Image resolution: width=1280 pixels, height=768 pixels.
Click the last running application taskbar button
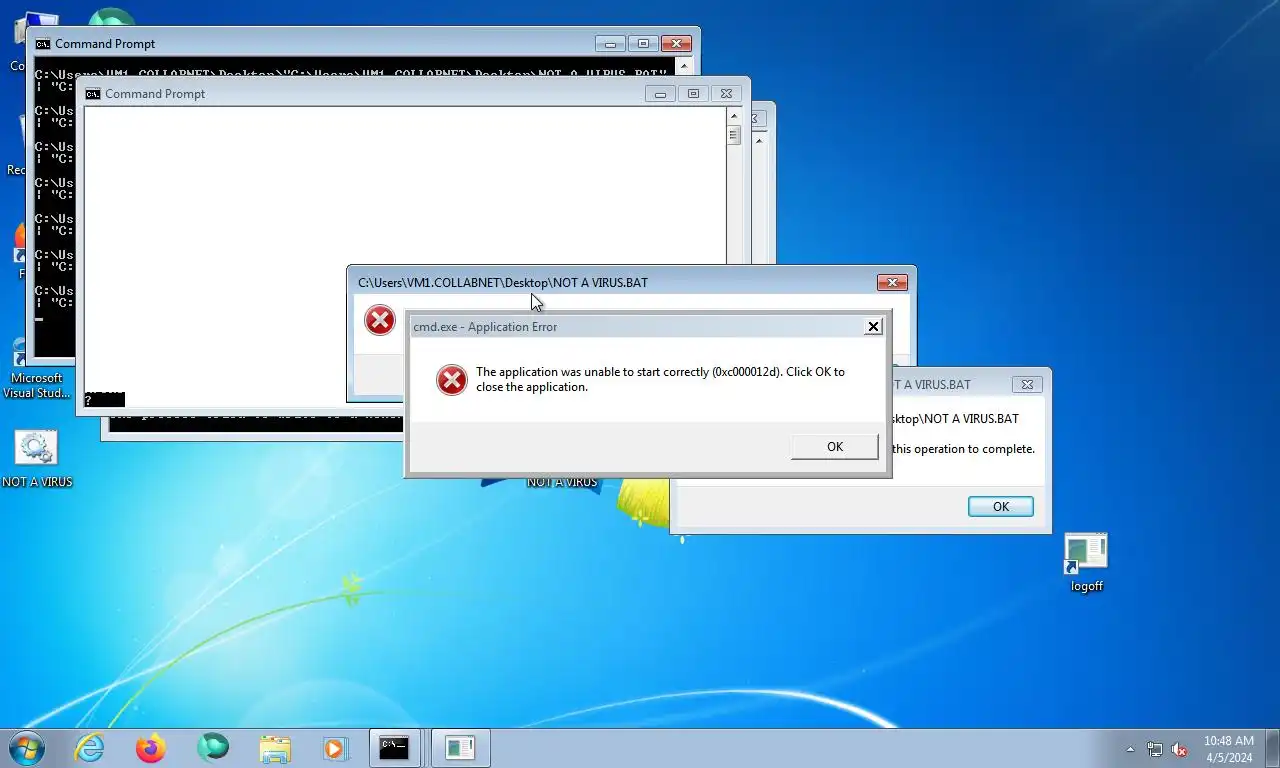point(459,748)
